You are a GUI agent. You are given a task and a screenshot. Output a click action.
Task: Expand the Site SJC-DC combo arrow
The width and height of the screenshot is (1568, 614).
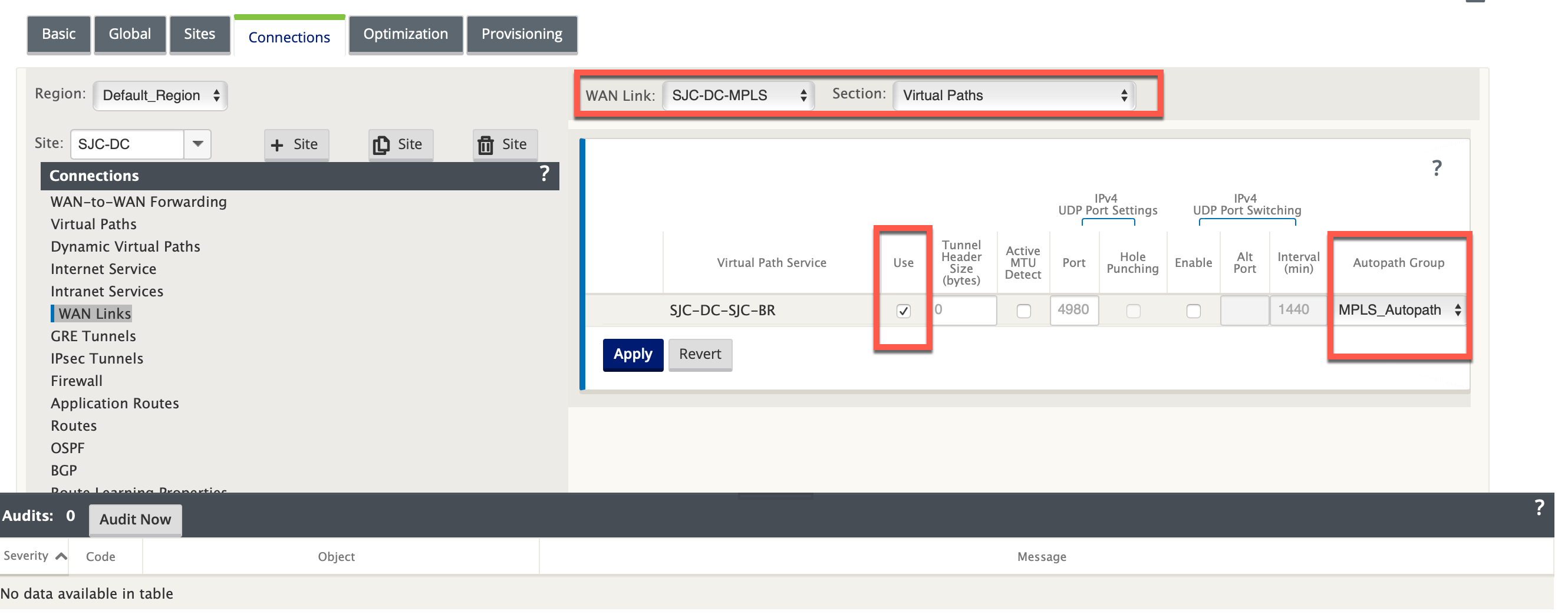[x=198, y=144]
